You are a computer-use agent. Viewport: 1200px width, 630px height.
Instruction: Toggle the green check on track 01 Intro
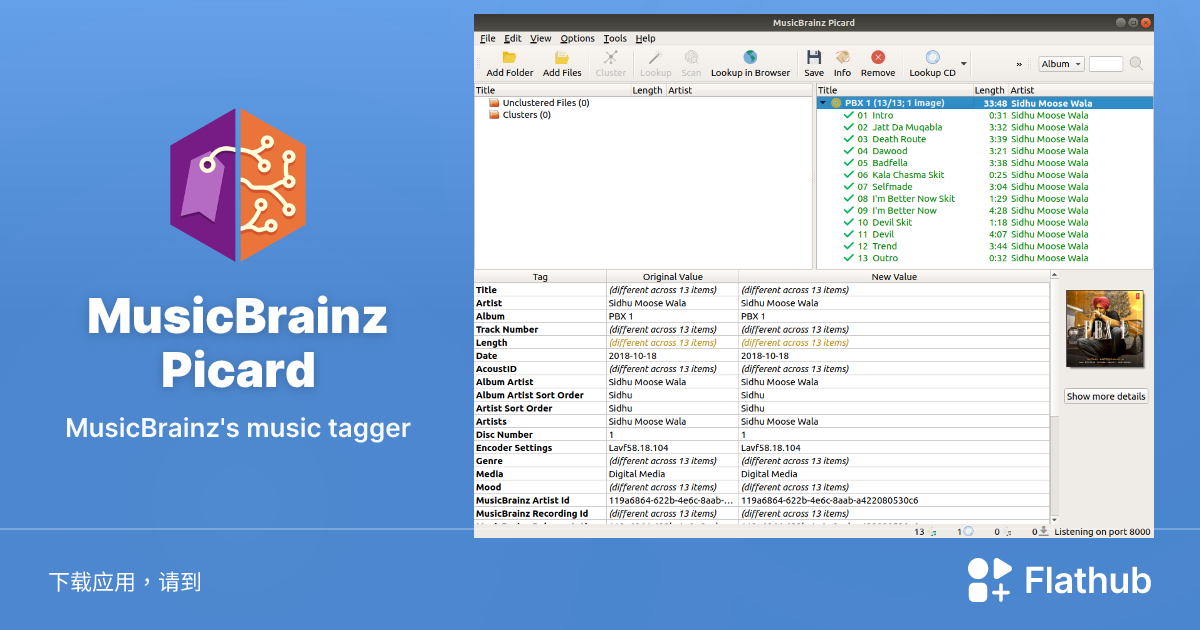pyautogui.click(x=847, y=115)
